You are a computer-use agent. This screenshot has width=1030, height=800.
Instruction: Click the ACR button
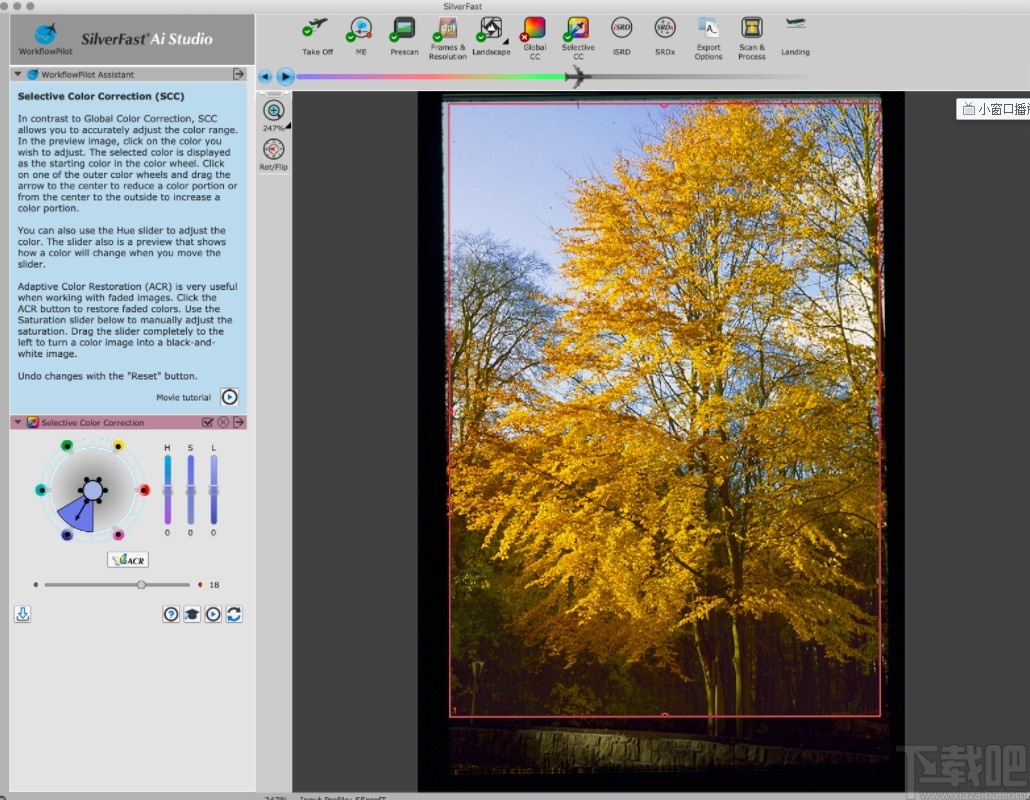128,560
